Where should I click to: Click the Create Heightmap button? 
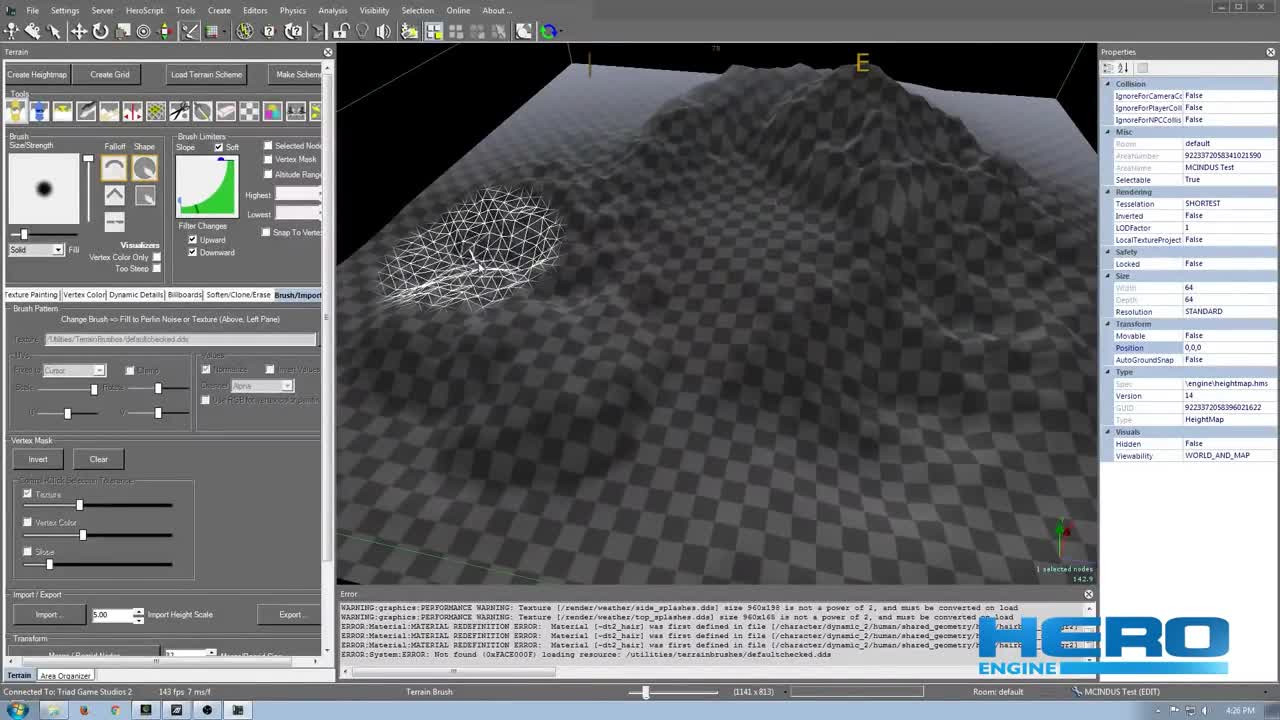pyautogui.click(x=37, y=74)
